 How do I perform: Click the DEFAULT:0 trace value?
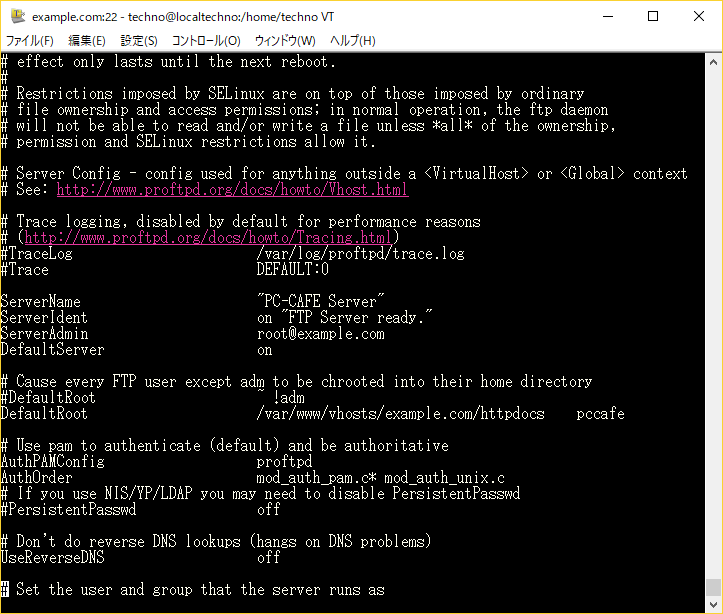pyautogui.click(x=293, y=270)
